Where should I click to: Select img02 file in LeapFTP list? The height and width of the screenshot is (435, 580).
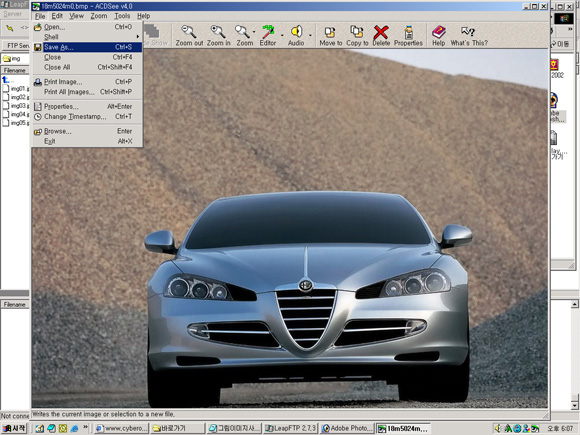click(x=16, y=97)
